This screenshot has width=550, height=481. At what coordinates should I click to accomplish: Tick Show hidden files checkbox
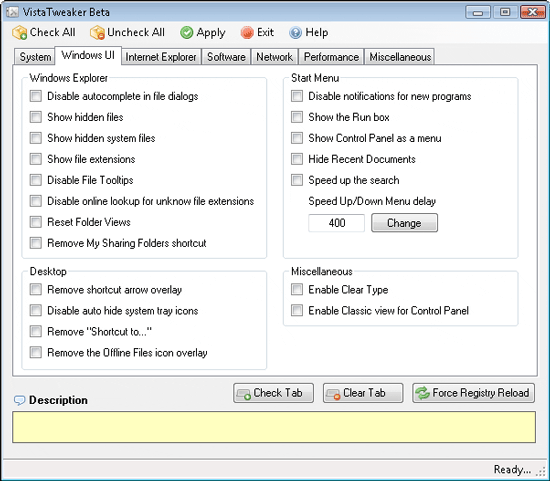pyautogui.click(x=35, y=117)
